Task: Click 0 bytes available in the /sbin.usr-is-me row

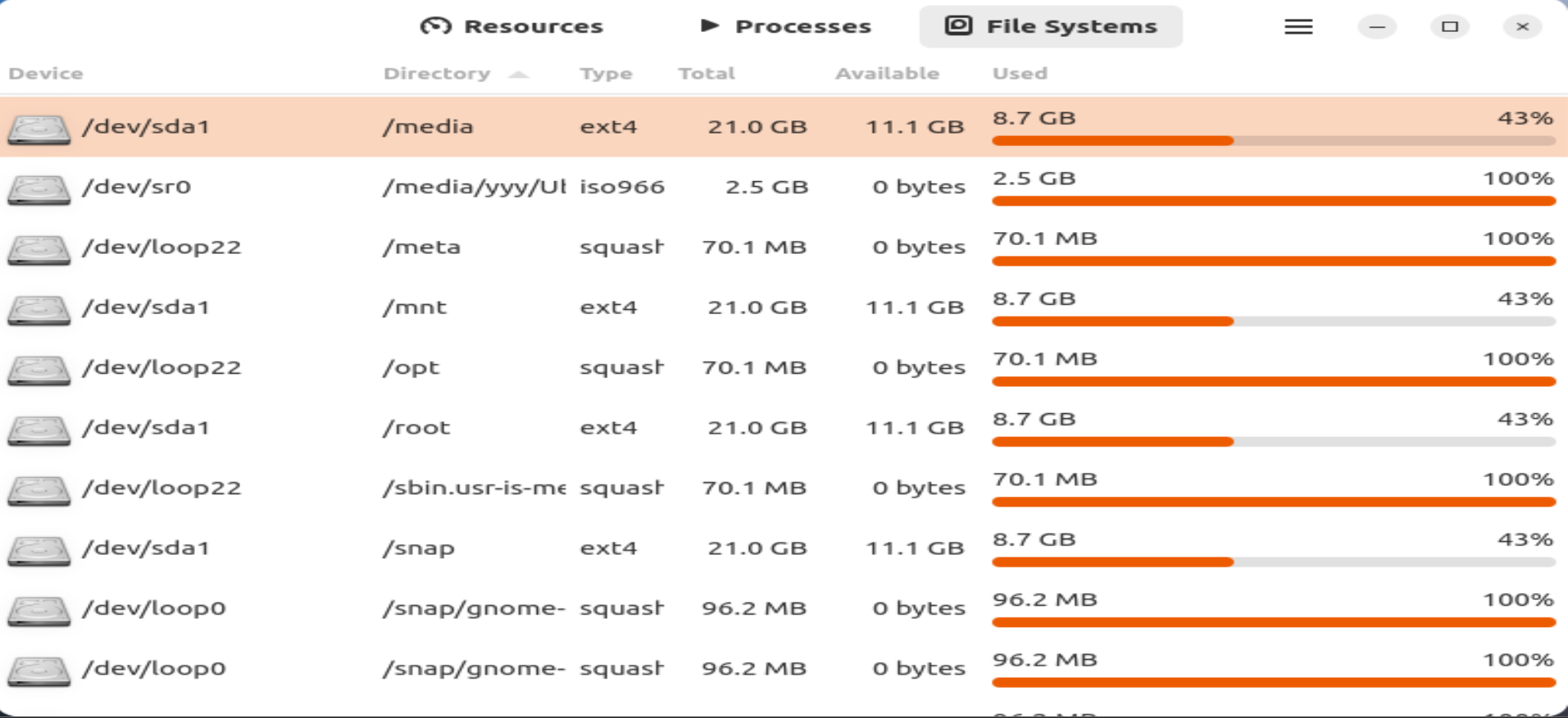Action: coord(919,489)
